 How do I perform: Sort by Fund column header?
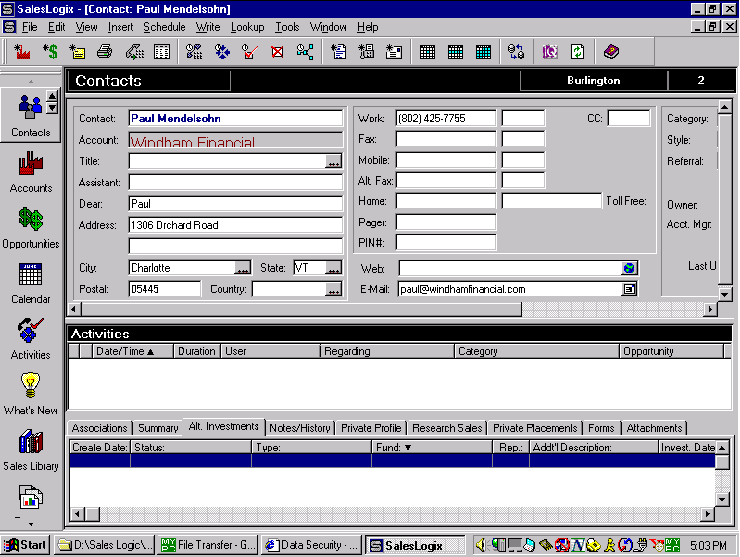pos(431,447)
